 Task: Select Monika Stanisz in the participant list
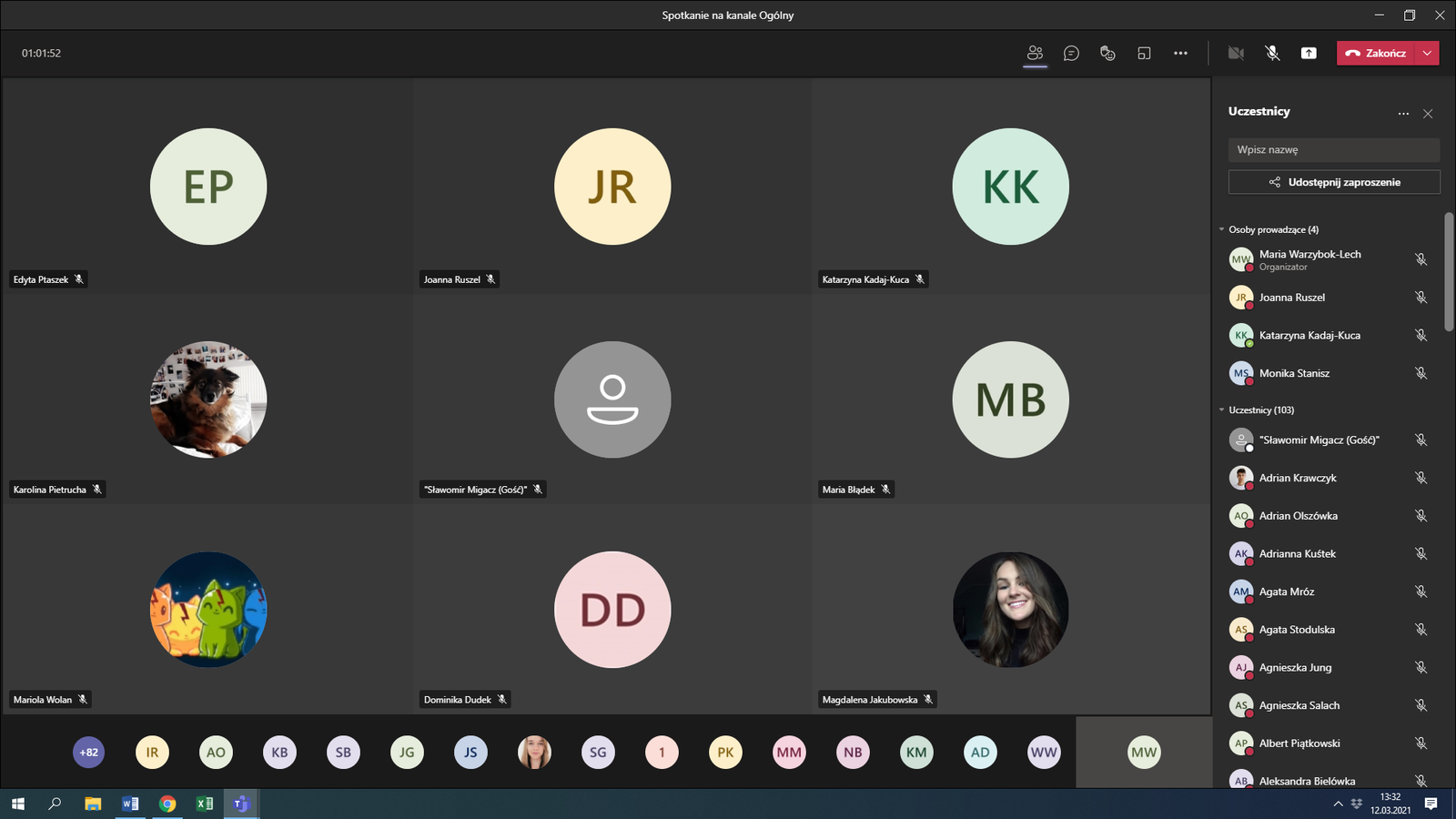[1294, 373]
